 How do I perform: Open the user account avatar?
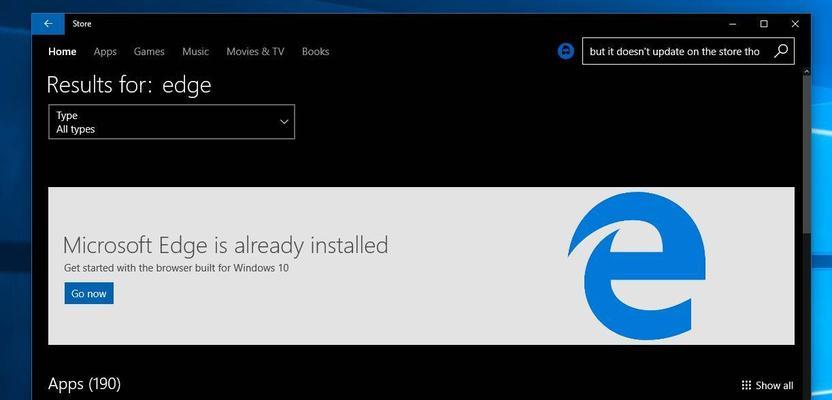(566, 51)
